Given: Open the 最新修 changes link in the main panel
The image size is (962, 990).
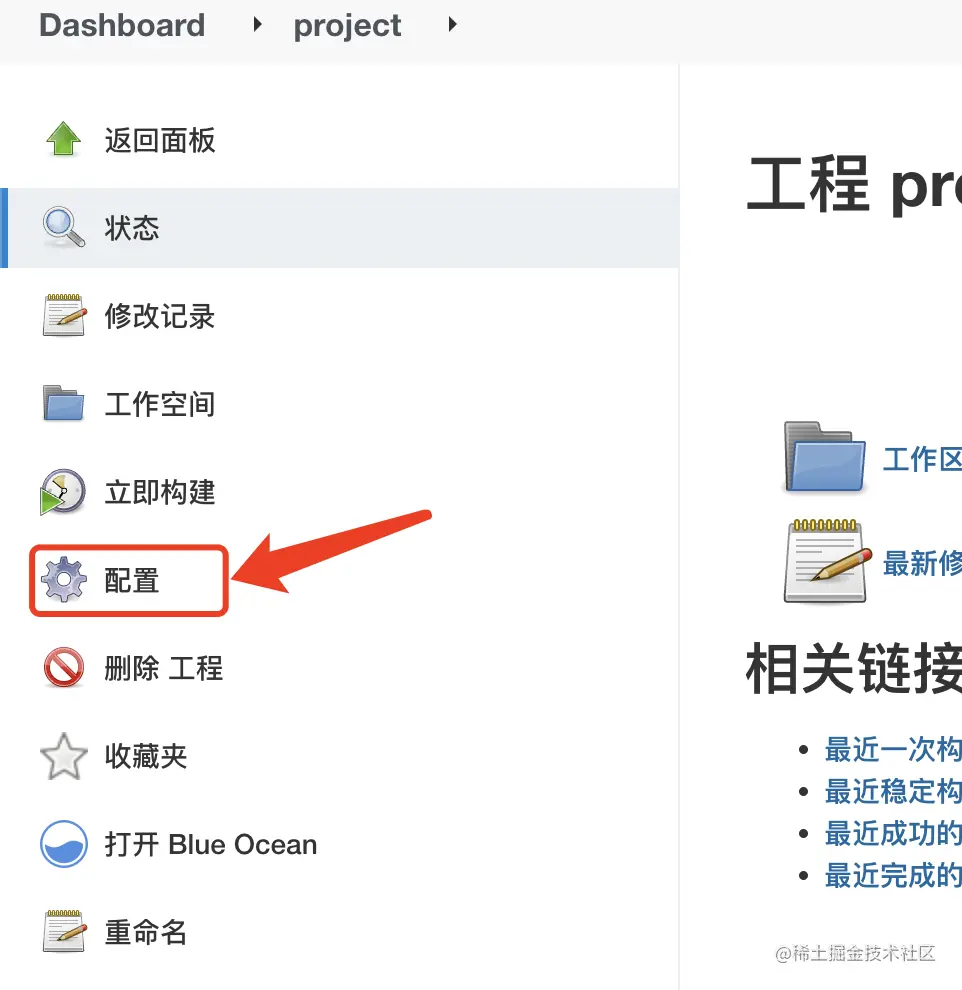Looking at the screenshot, I should 922,563.
